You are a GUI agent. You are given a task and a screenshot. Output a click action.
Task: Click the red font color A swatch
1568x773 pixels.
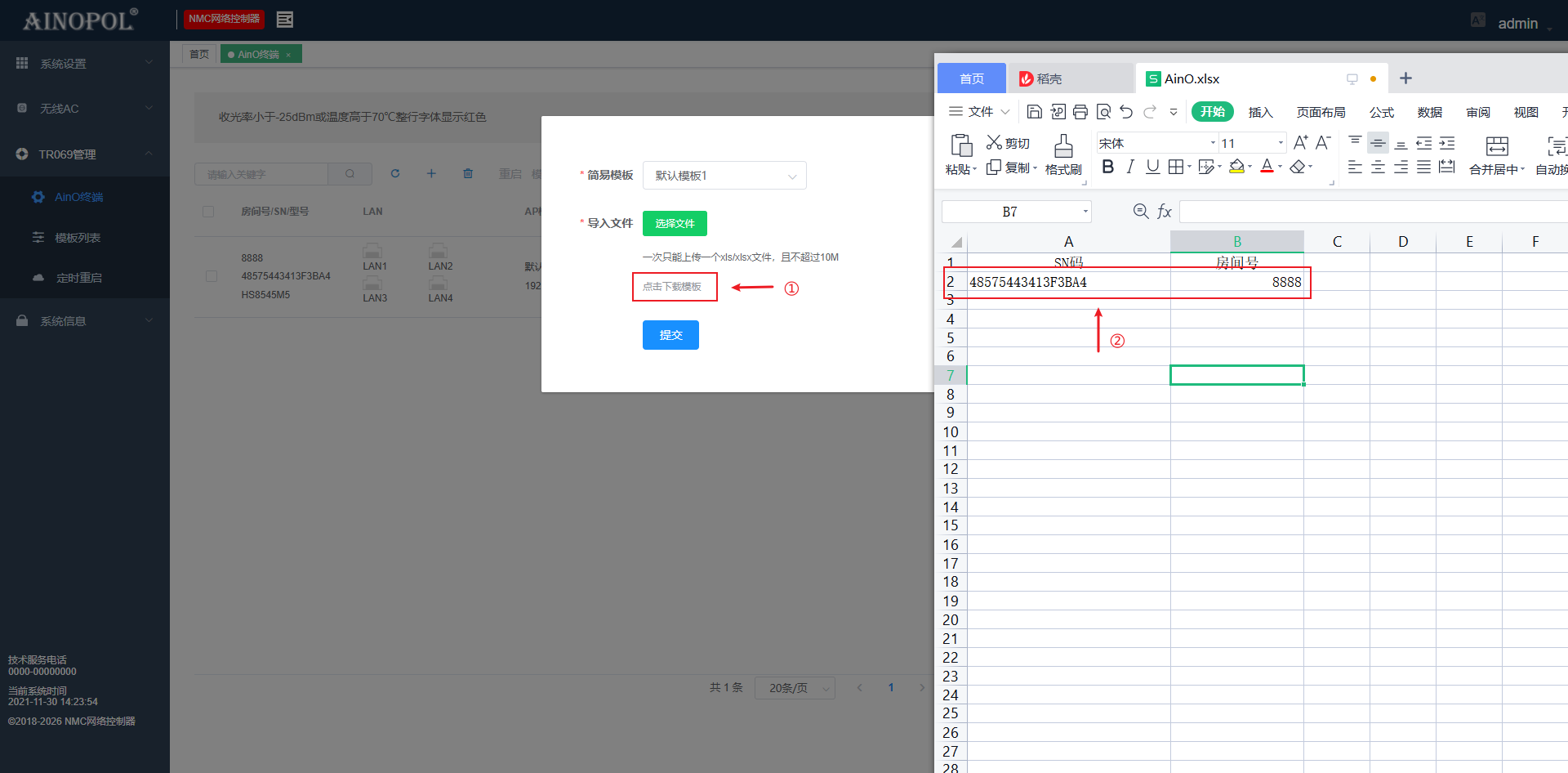tap(1267, 167)
